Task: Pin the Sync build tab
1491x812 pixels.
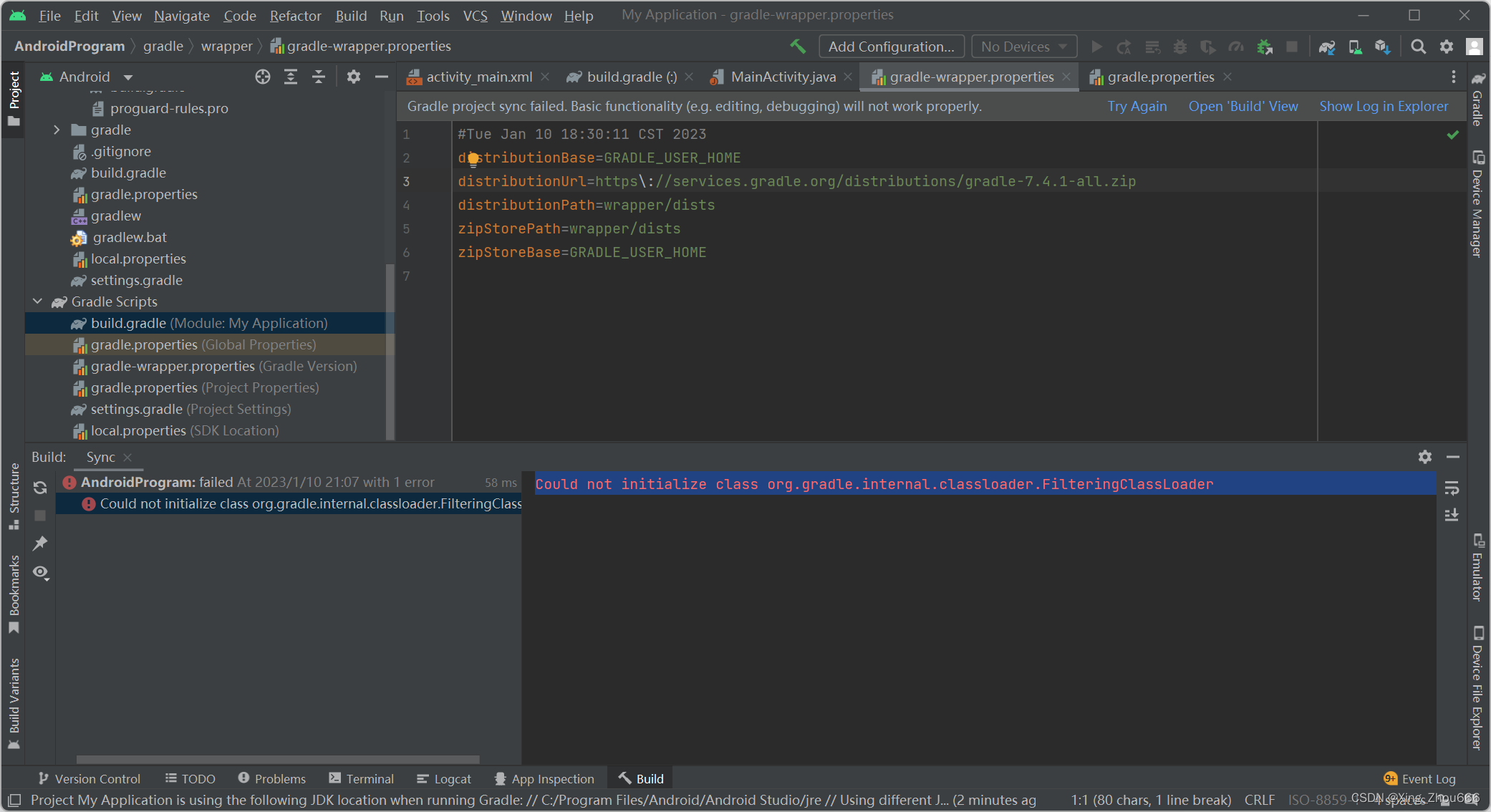Action: click(x=40, y=543)
